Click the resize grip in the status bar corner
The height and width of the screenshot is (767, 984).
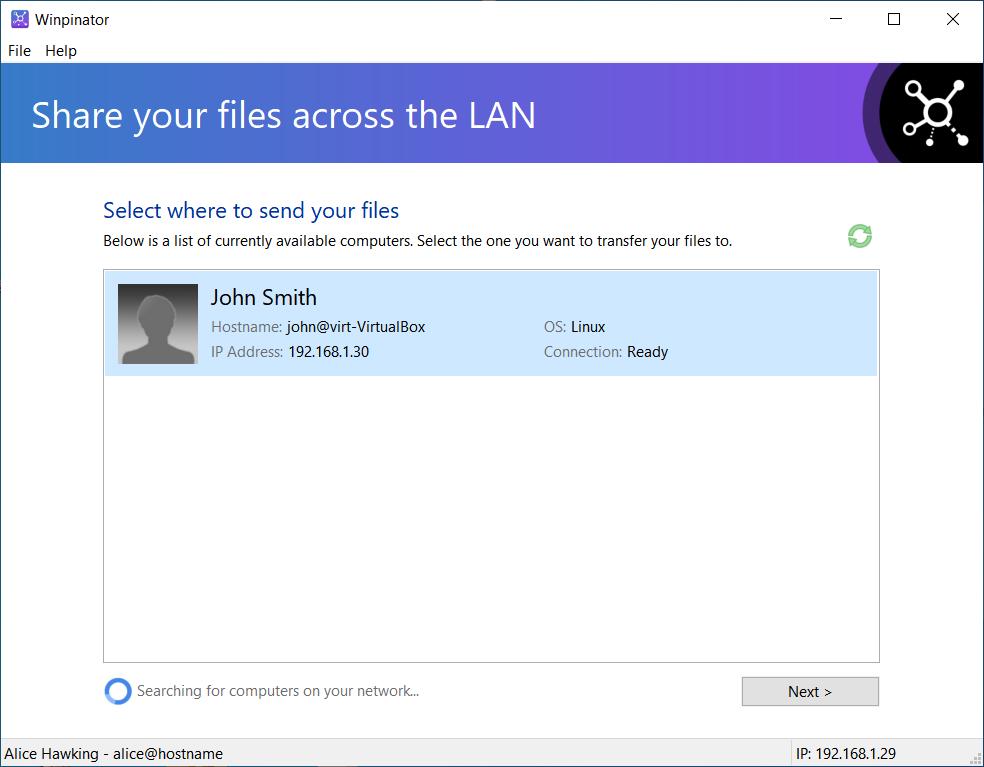pos(977,760)
